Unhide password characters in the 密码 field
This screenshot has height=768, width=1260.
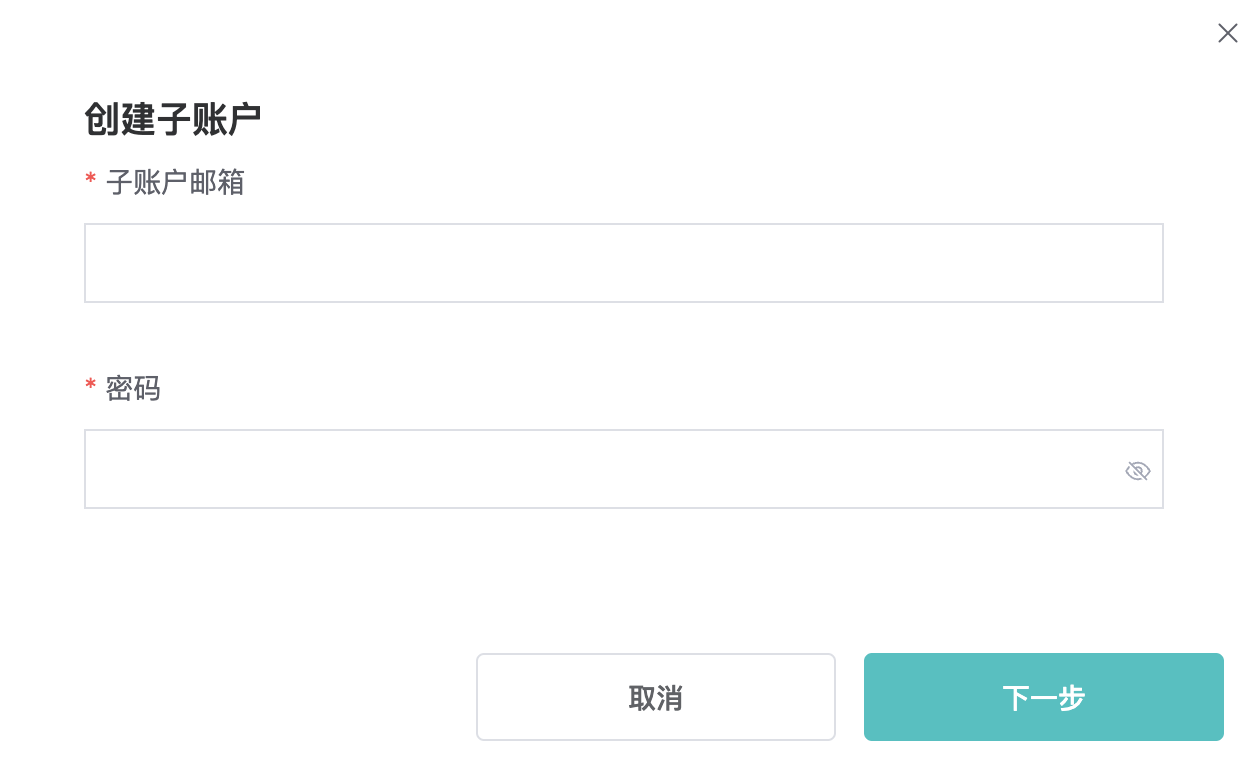pos(1137,471)
